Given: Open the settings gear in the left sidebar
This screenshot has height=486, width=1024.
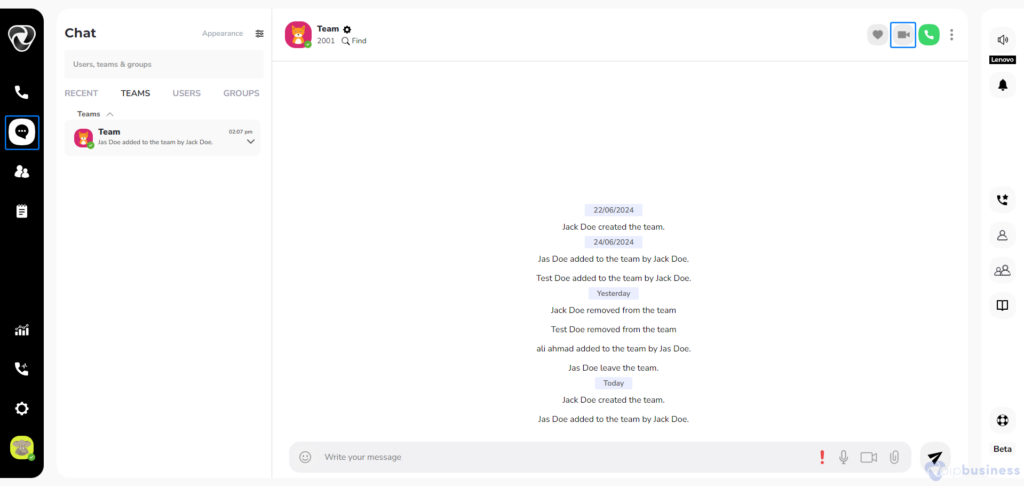Looking at the screenshot, I should pos(22,409).
